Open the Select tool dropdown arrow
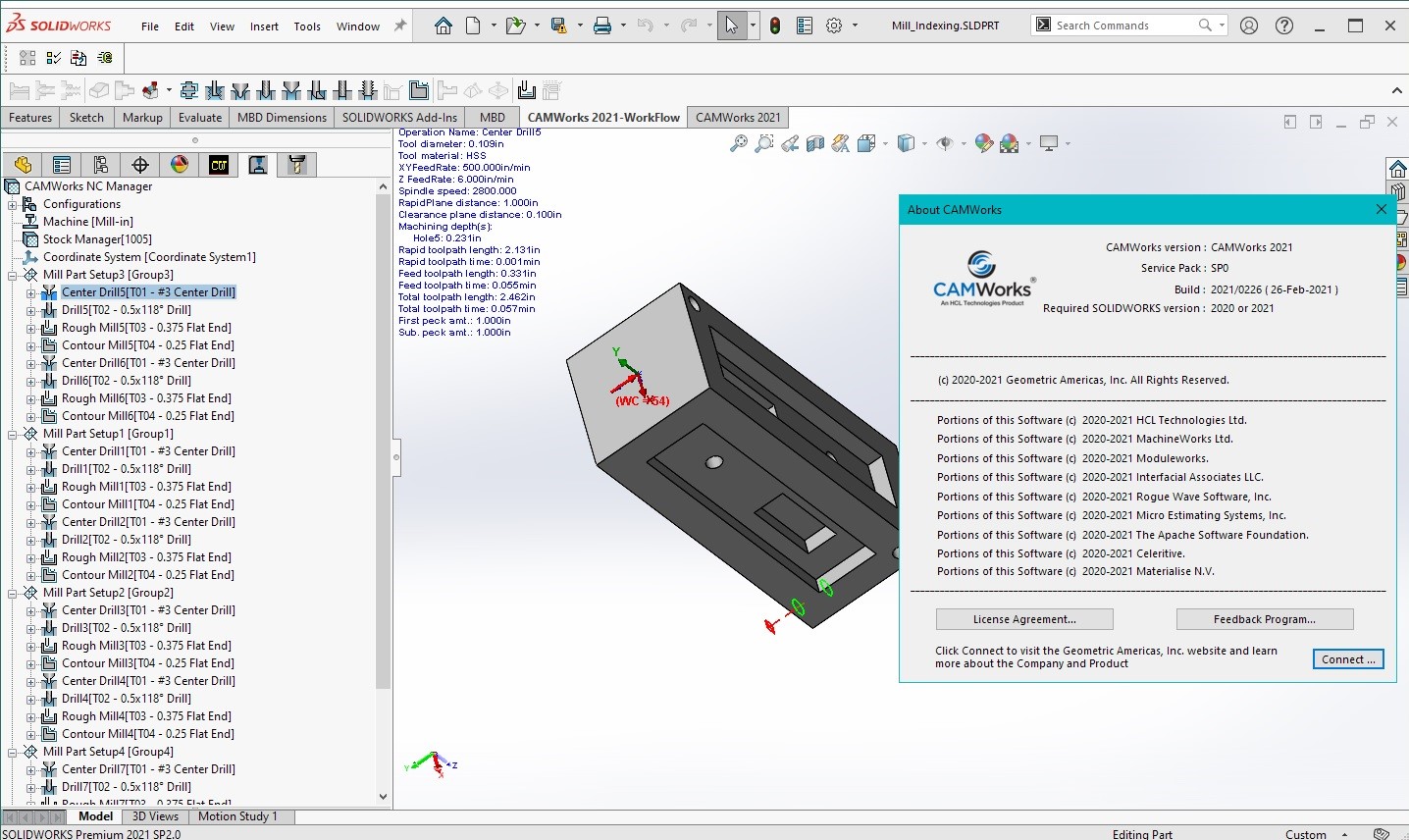Viewport: 1409px width, 840px height. click(753, 26)
